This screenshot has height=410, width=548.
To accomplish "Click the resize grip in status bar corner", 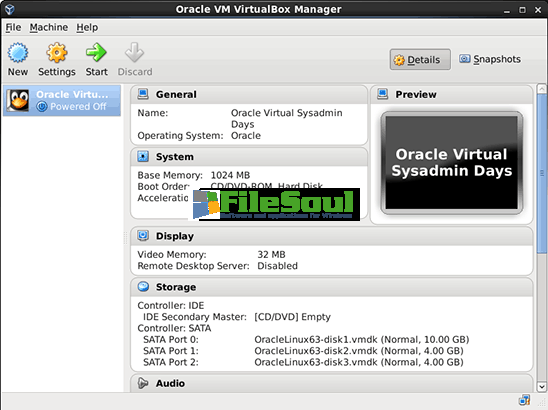I will click(x=541, y=403).
